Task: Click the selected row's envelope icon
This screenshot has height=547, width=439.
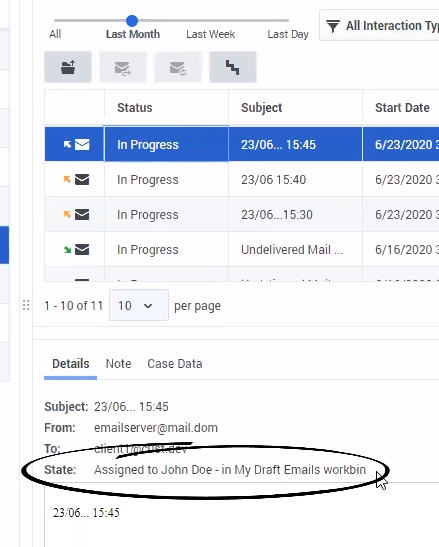Action: pyautogui.click(x=82, y=144)
